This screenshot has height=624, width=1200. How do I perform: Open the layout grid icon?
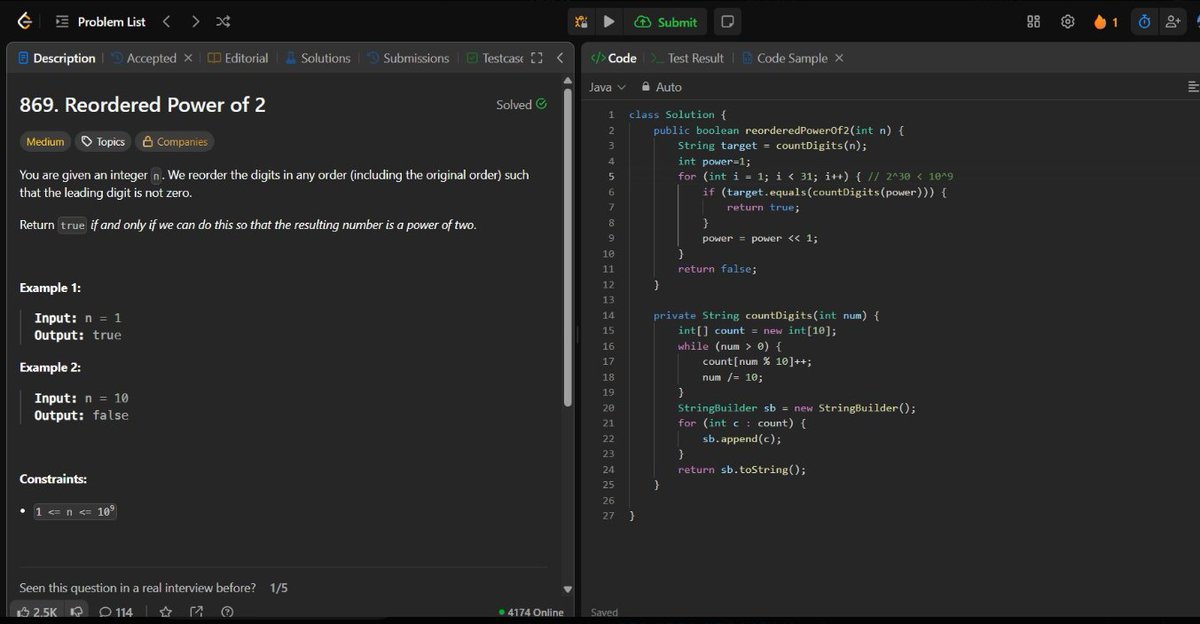1034,21
